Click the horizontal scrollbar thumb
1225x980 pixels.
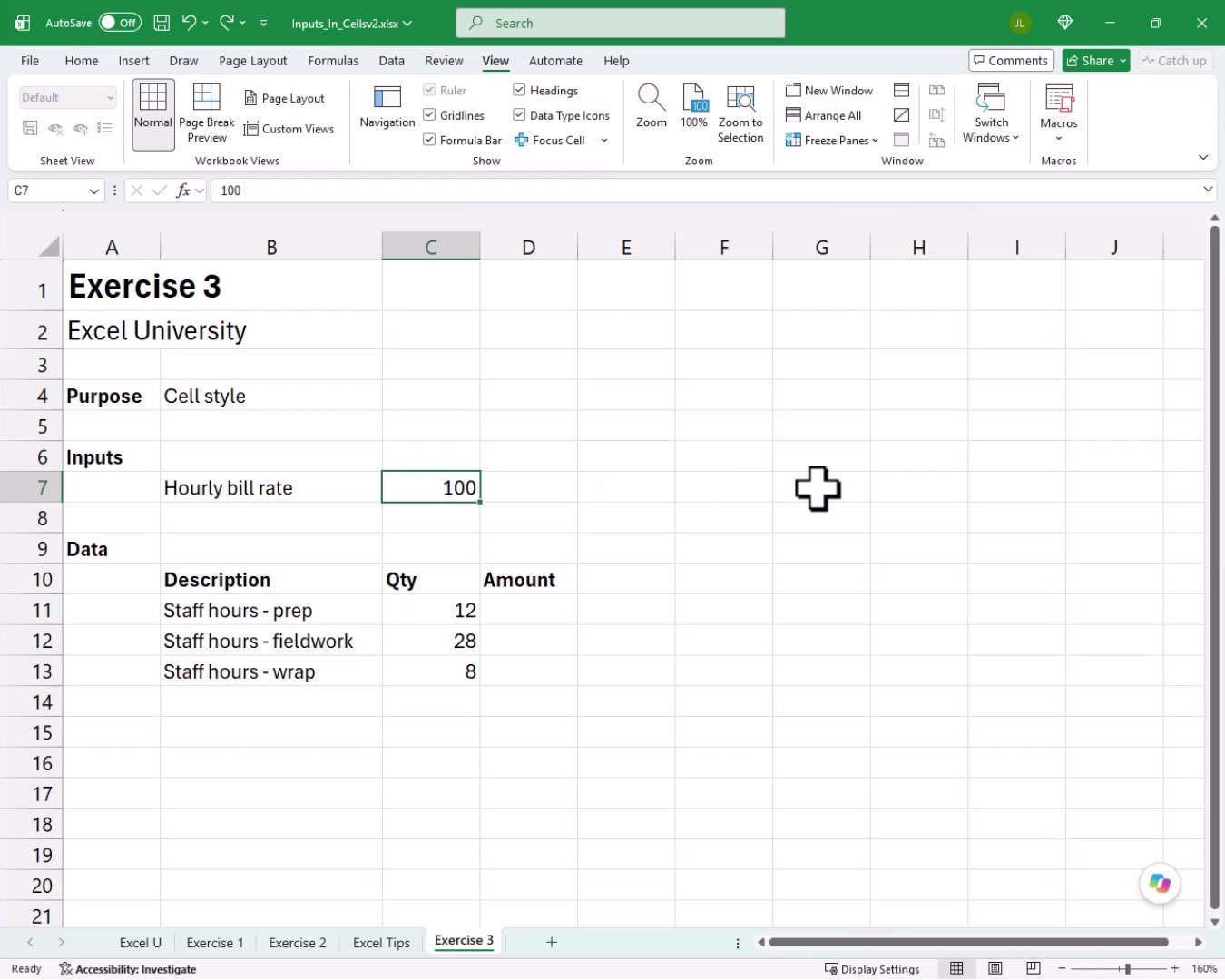click(968, 942)
